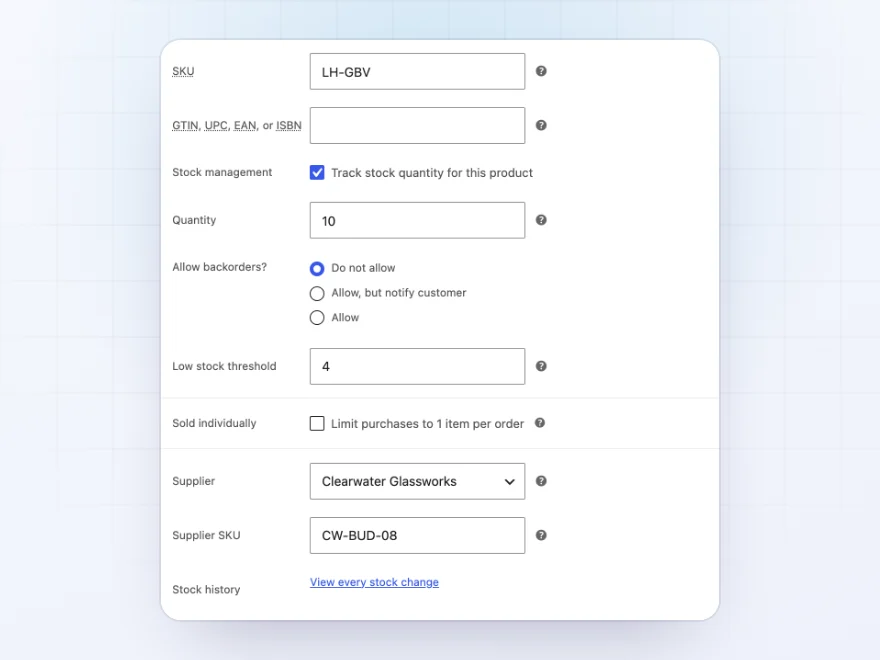The image size is (880, 660).
Task: Click the Sold individually label
Action: 214,423
